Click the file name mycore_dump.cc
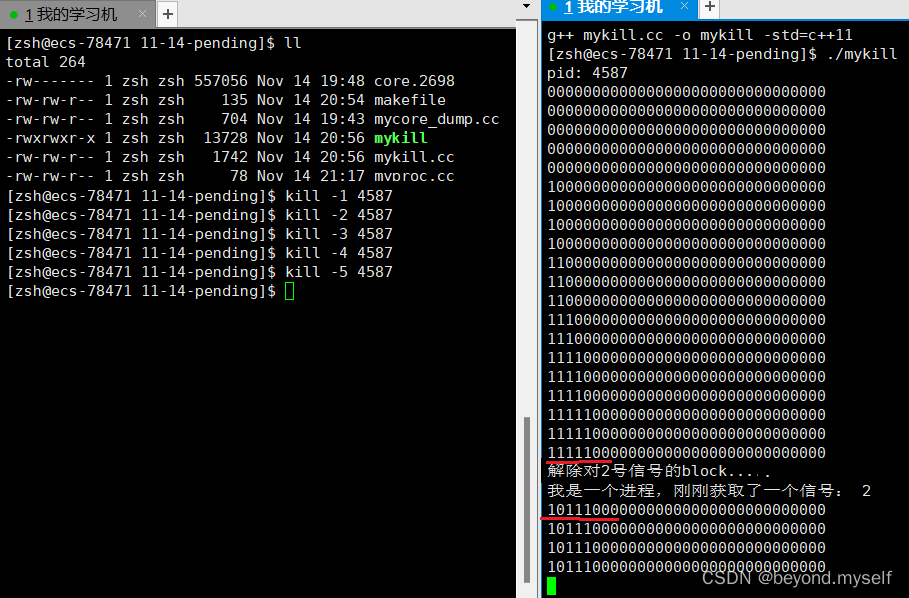Screen dimensions: 909x598 (x=437, y=119)
